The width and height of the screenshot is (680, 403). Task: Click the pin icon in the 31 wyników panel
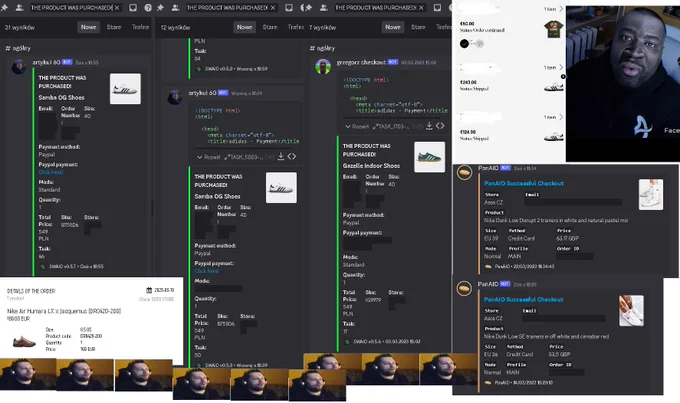(4, 7)
